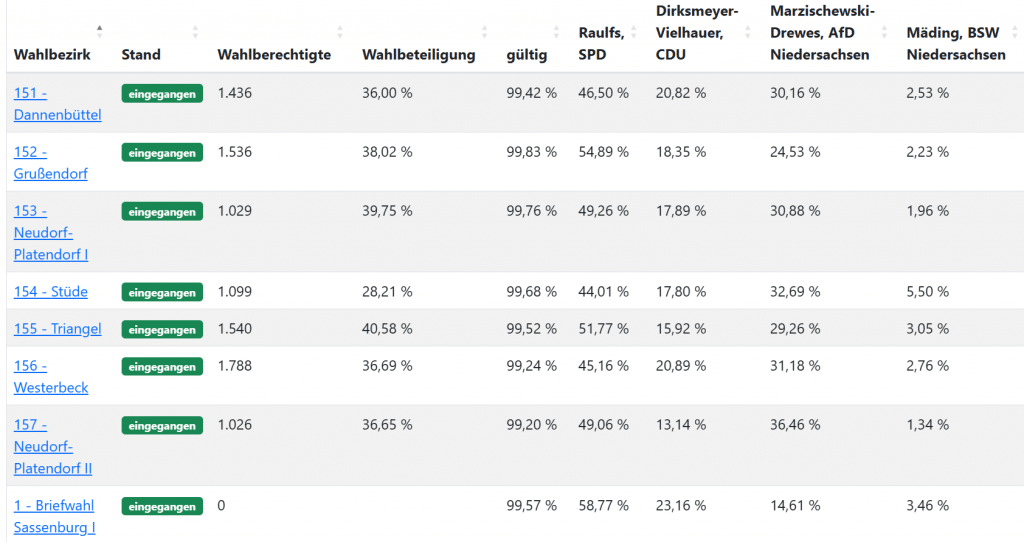Viewport: 1024px width, 542px height.
Task: Open the 151 - Dannenbüttel district link
Action: click(x=57, y=104)
